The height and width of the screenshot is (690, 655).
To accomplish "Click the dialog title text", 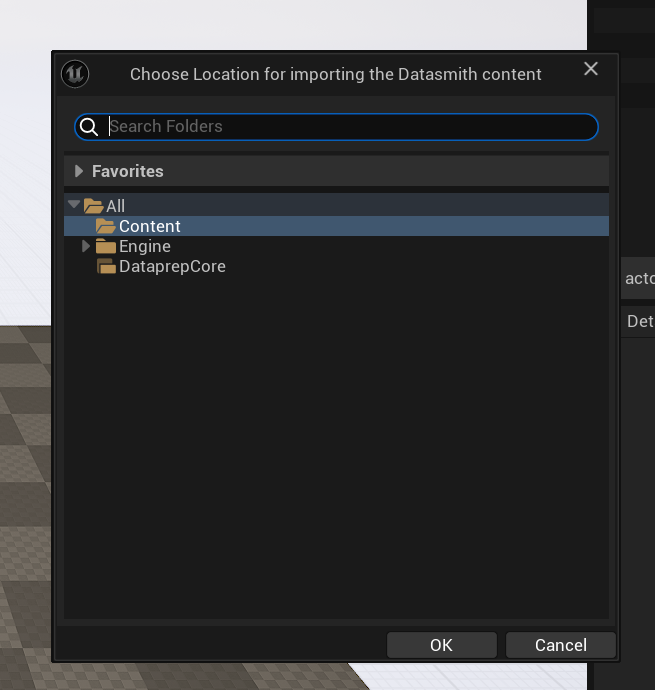I will (x=335, y=74).
